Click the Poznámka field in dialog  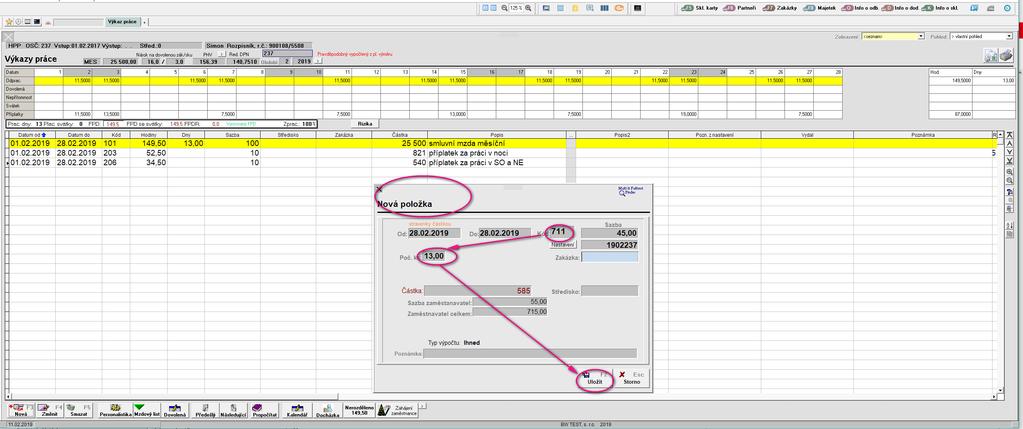530,353
